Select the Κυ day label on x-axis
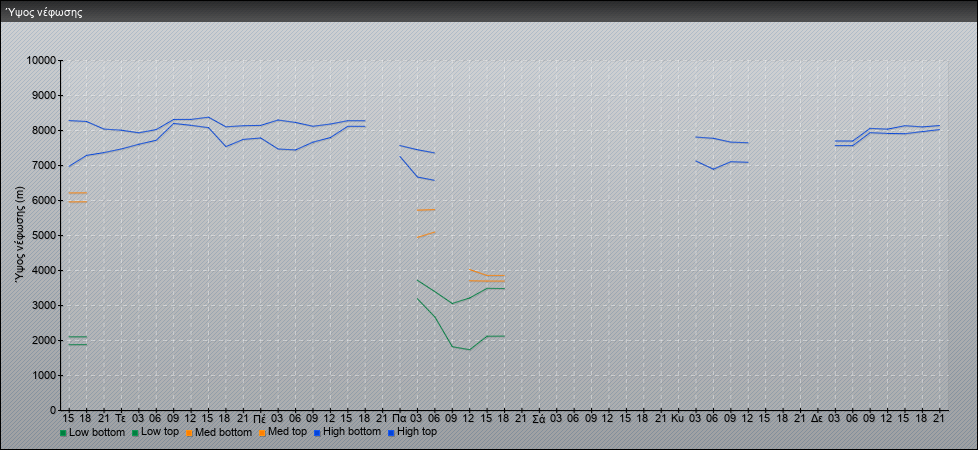The height and width of the screenshot is (450, 978). point(678,419)
